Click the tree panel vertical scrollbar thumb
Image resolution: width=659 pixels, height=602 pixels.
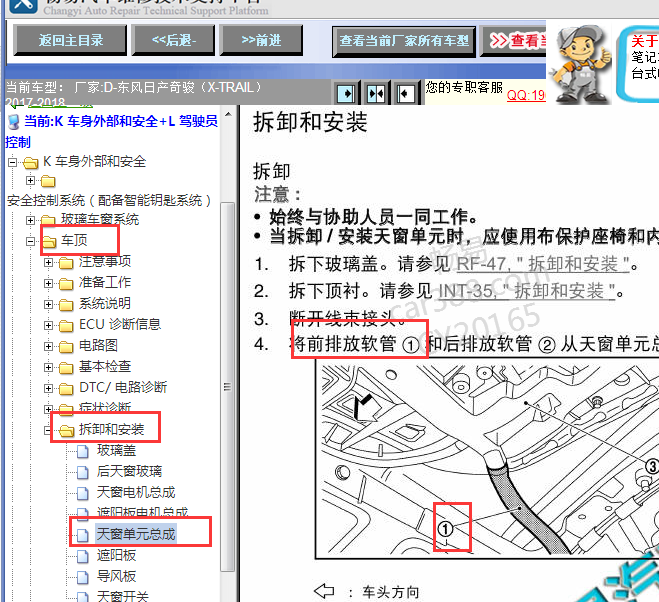coord(228,387)
